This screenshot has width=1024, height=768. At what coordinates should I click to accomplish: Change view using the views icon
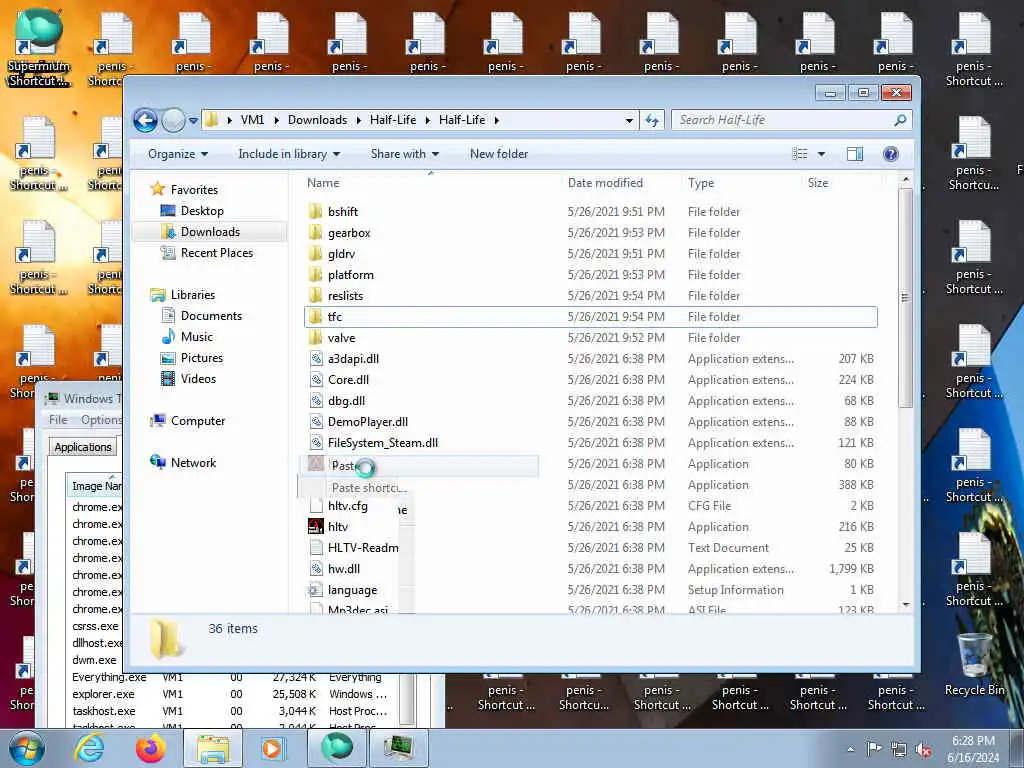coord(799,154)
